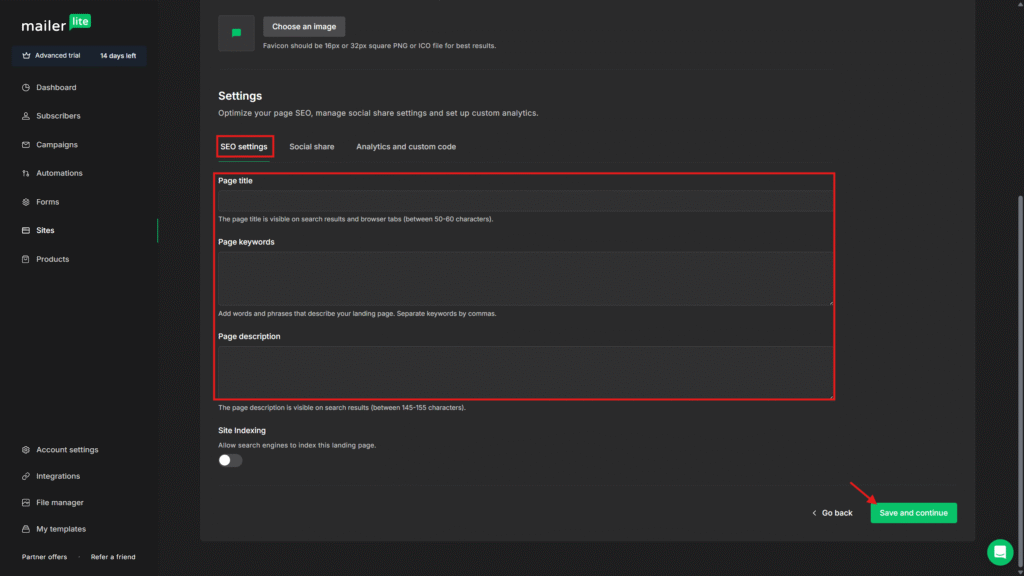Image resolution: width=1024 pixels, height=576 pixels.
Task: Click the Page description text area
Action: pyautogui.click(x=525, y=372)
